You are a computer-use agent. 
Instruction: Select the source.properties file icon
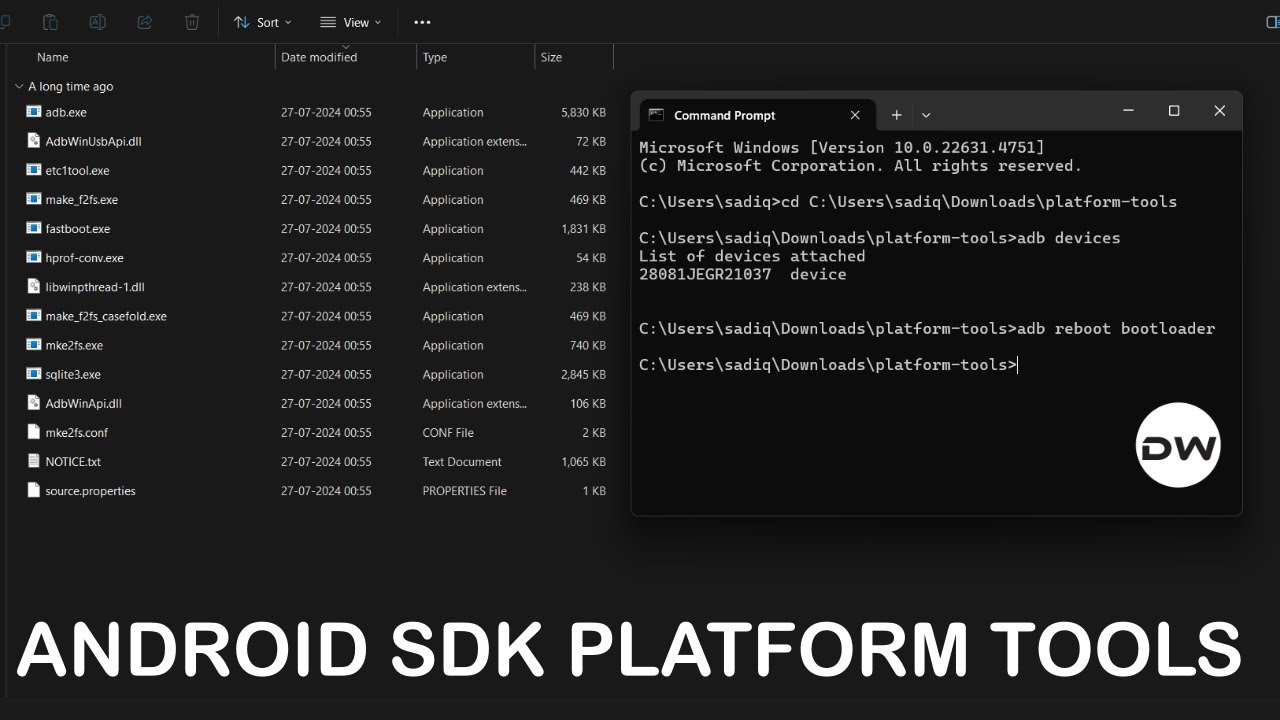pyautogui.click(x=35, y=490)
